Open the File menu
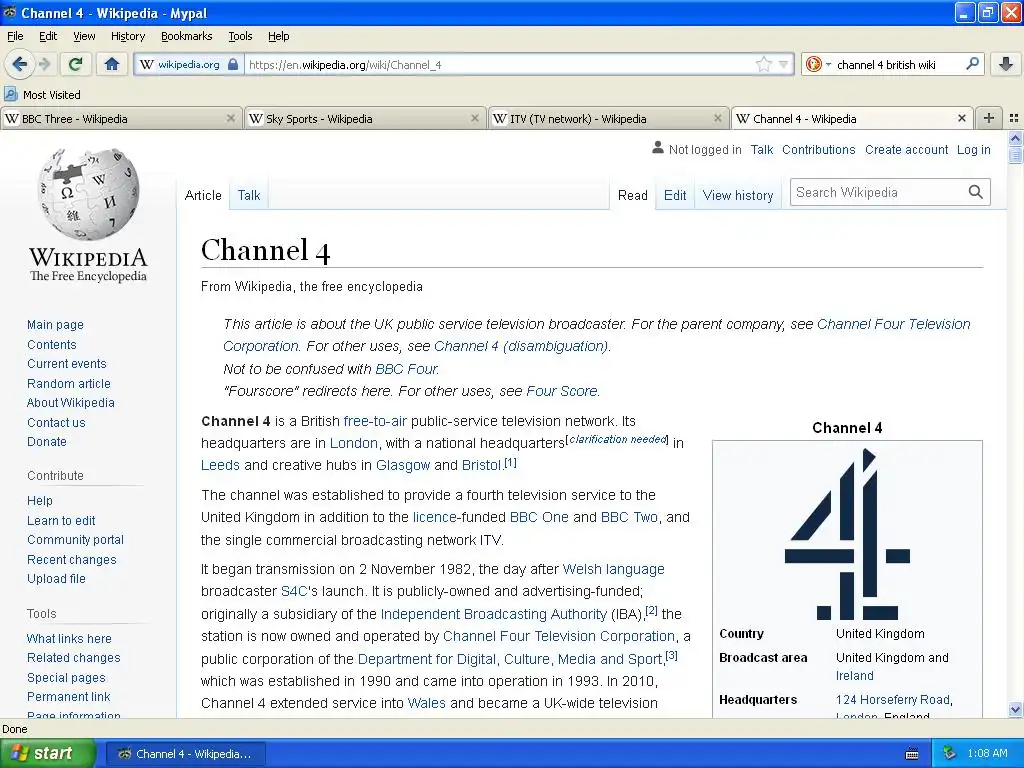The height and width of the screenshot is (768, 1024). click(x=15, y=36)
